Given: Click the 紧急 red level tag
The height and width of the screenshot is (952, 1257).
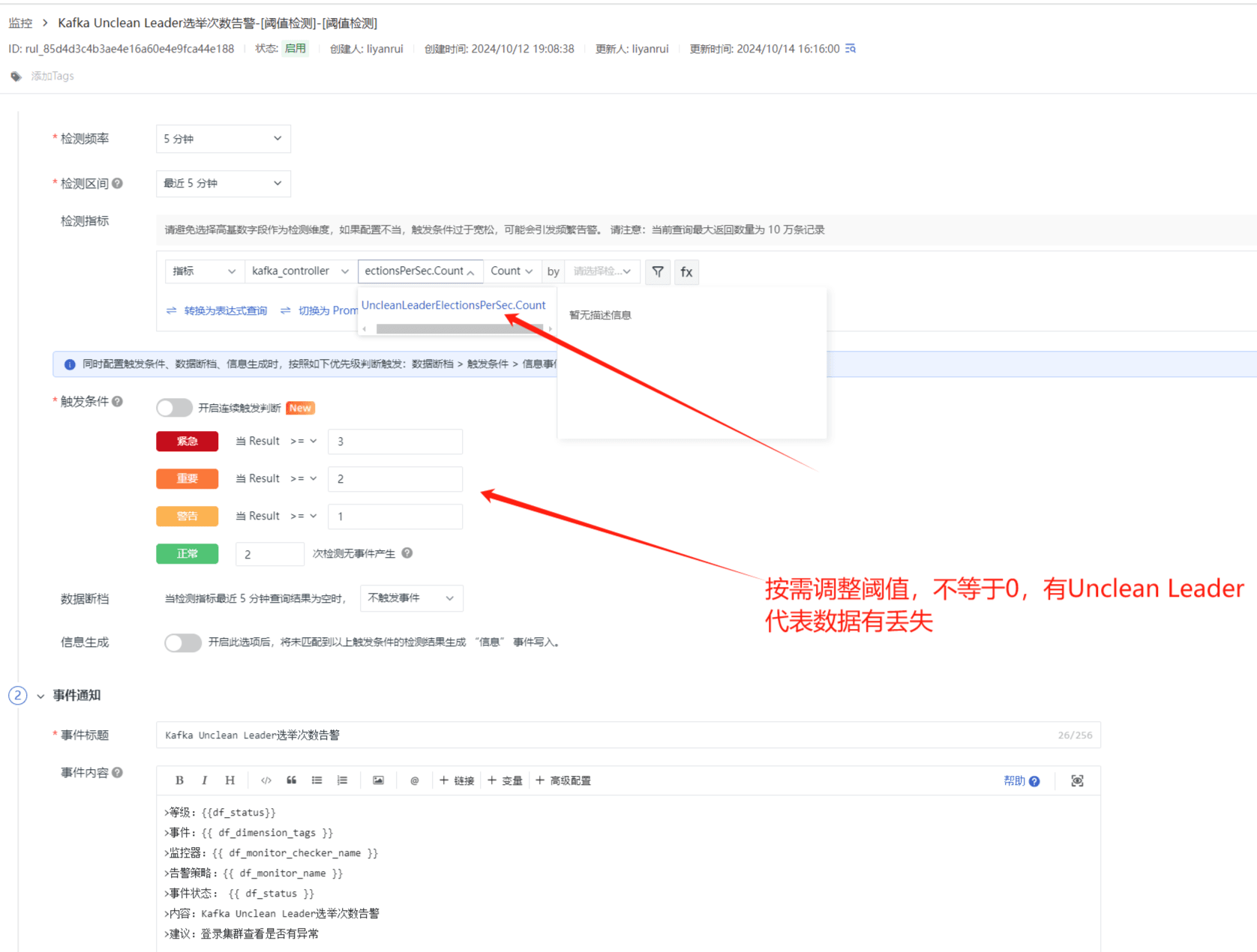Looking at the screenshot, I should click(x=187, y=442).
